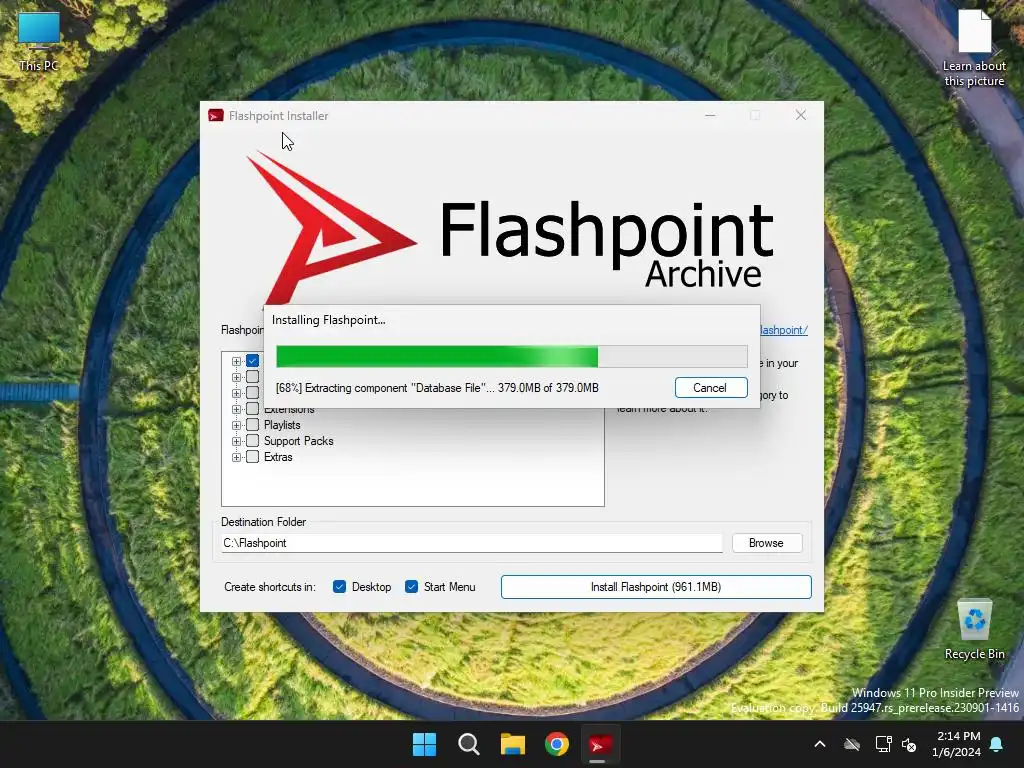Cancel the Flashpoint installation

click(x=711, y=388)
